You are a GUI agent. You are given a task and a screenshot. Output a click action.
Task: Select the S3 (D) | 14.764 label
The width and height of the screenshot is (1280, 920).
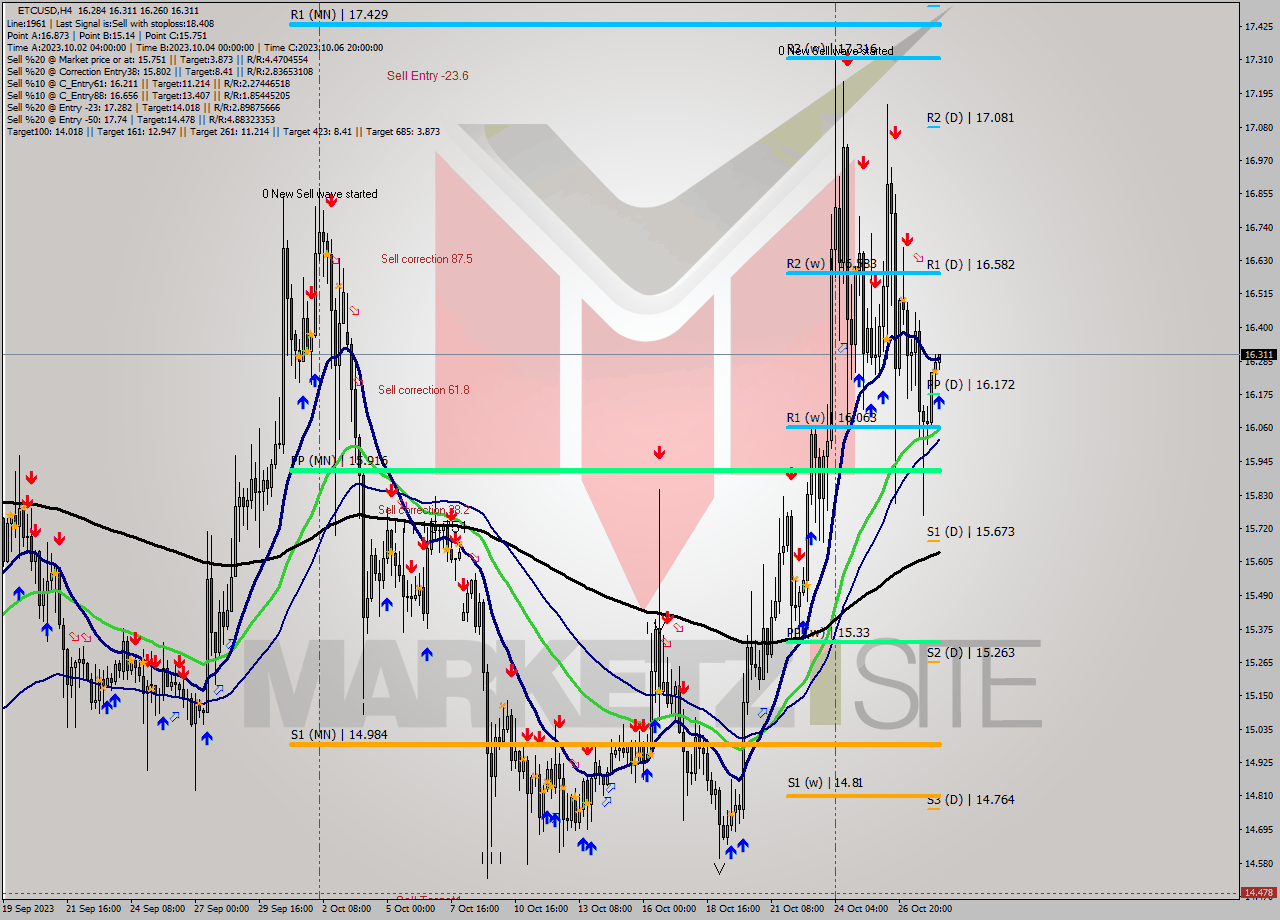pos(970,800)
